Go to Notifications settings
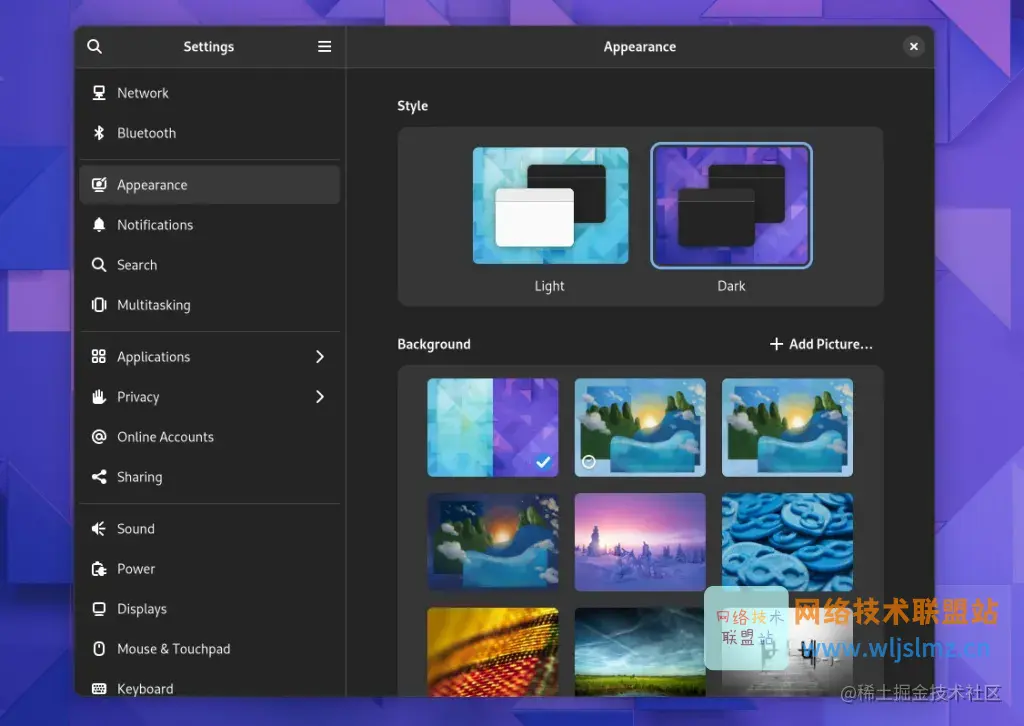This screenshot has width=1024, height=726. [210, 225]
